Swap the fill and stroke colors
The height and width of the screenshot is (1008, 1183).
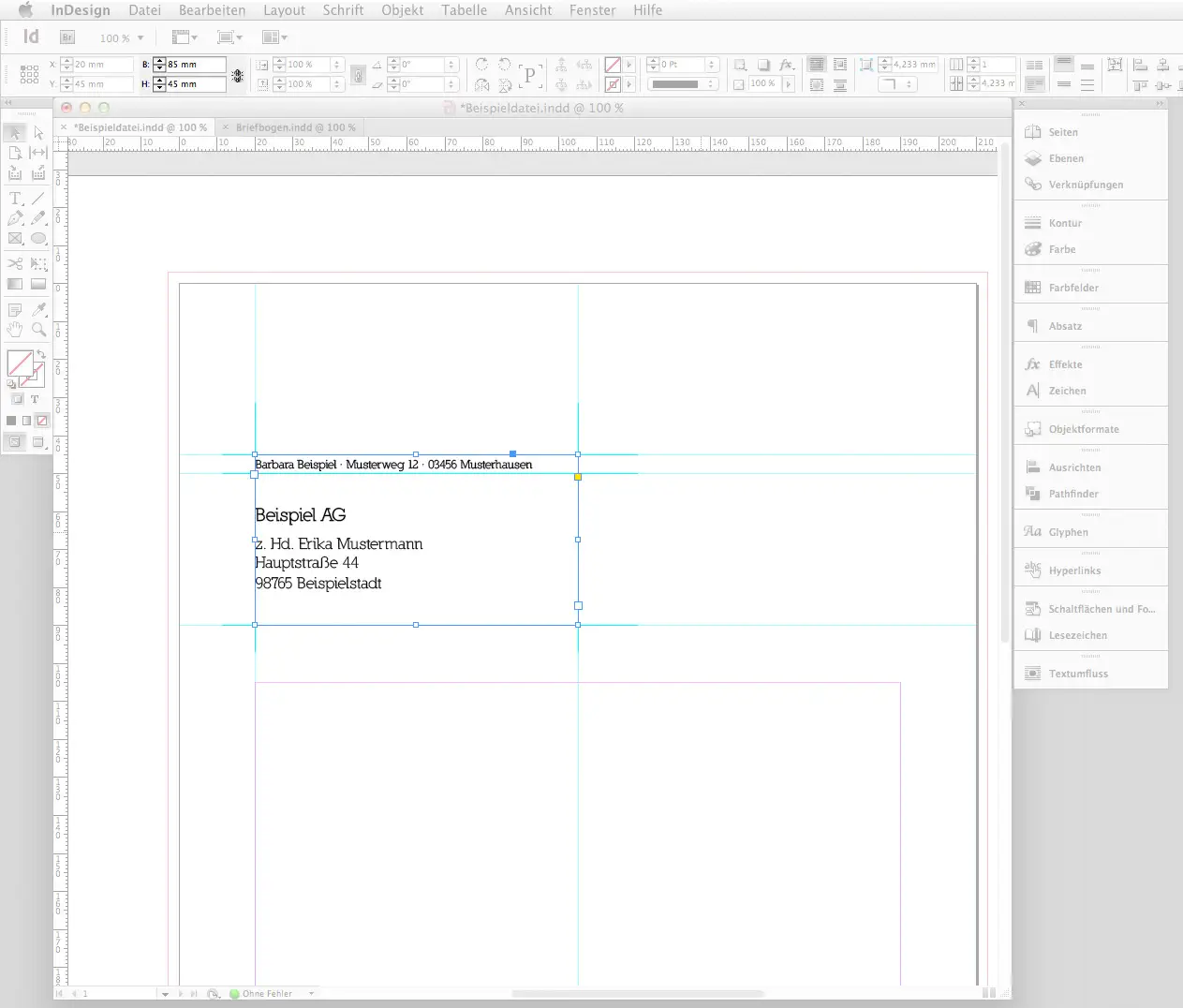[43, 352]
